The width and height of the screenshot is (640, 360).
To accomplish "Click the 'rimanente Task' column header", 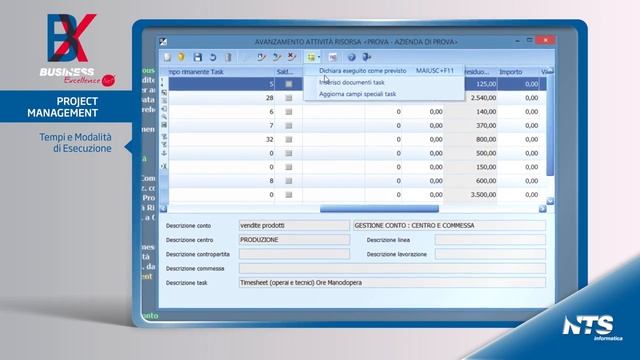I will tap(222, 72).
